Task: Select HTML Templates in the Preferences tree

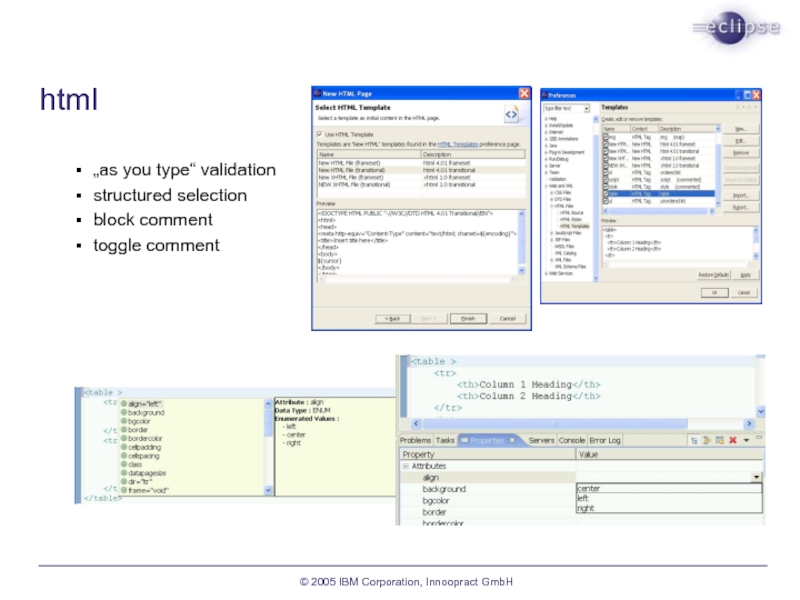Action: (x=574, y=226)
